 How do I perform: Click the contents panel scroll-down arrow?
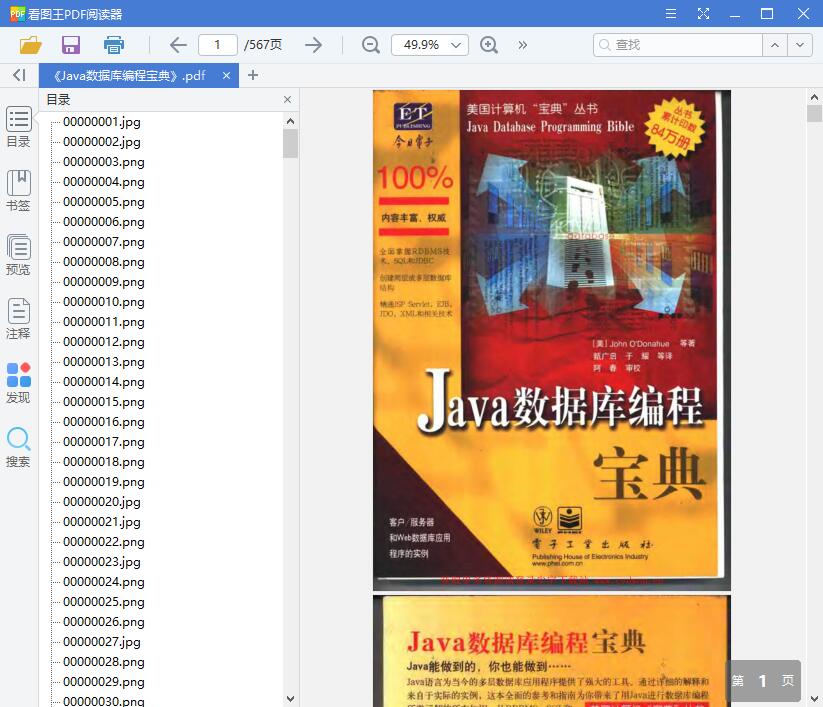point(290,699)
